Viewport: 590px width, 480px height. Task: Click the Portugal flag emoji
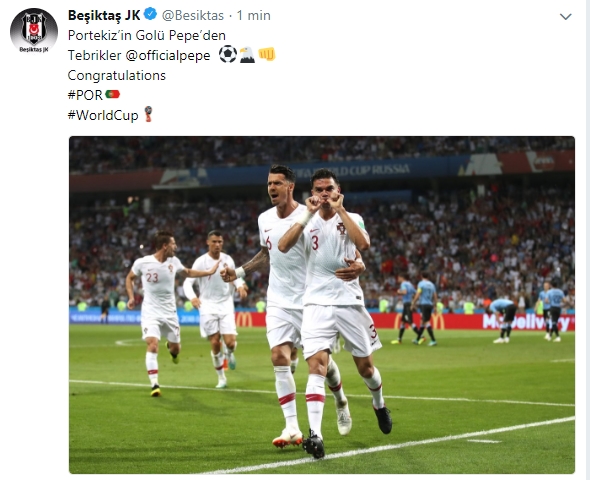(113, 94)
